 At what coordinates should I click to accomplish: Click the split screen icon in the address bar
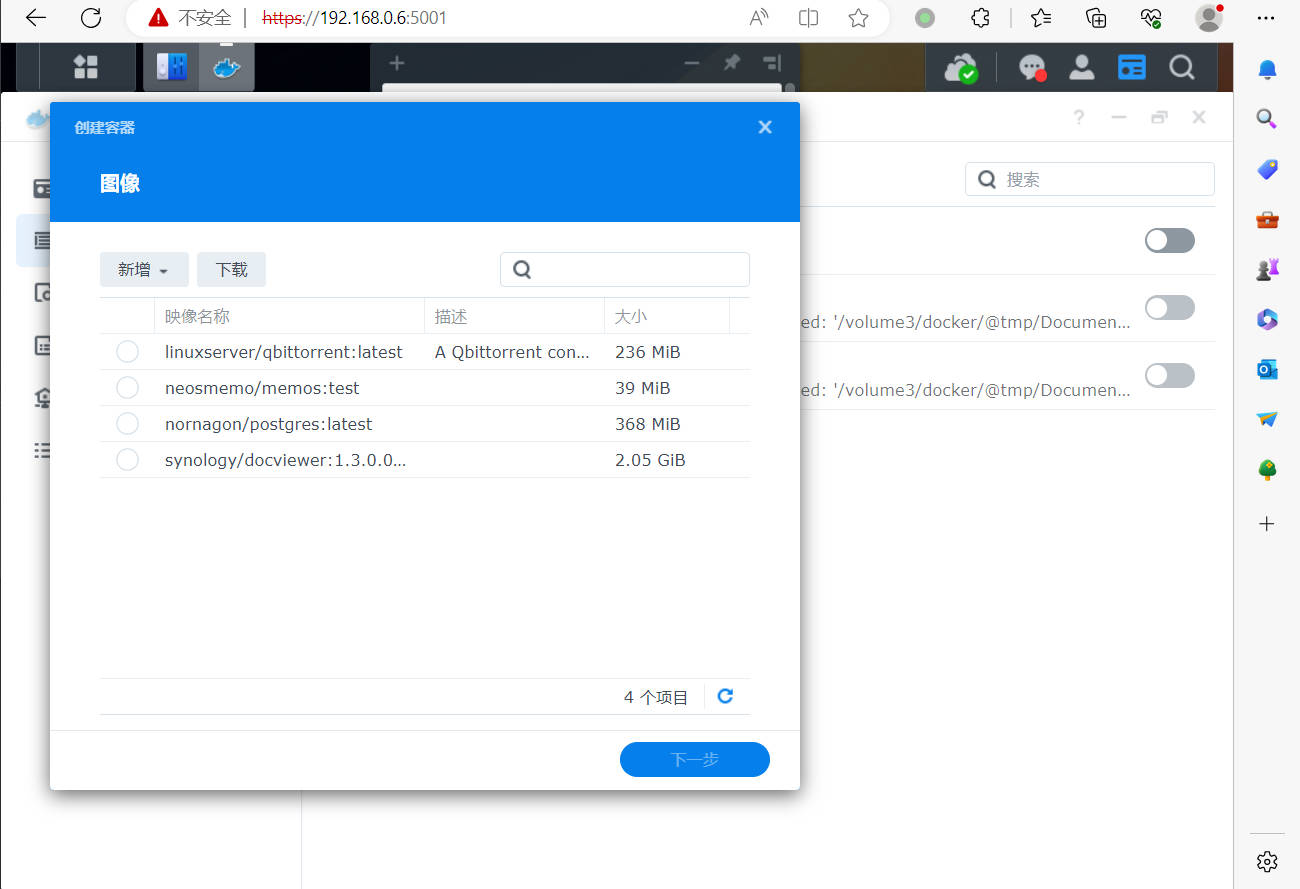tap(809, 18)
